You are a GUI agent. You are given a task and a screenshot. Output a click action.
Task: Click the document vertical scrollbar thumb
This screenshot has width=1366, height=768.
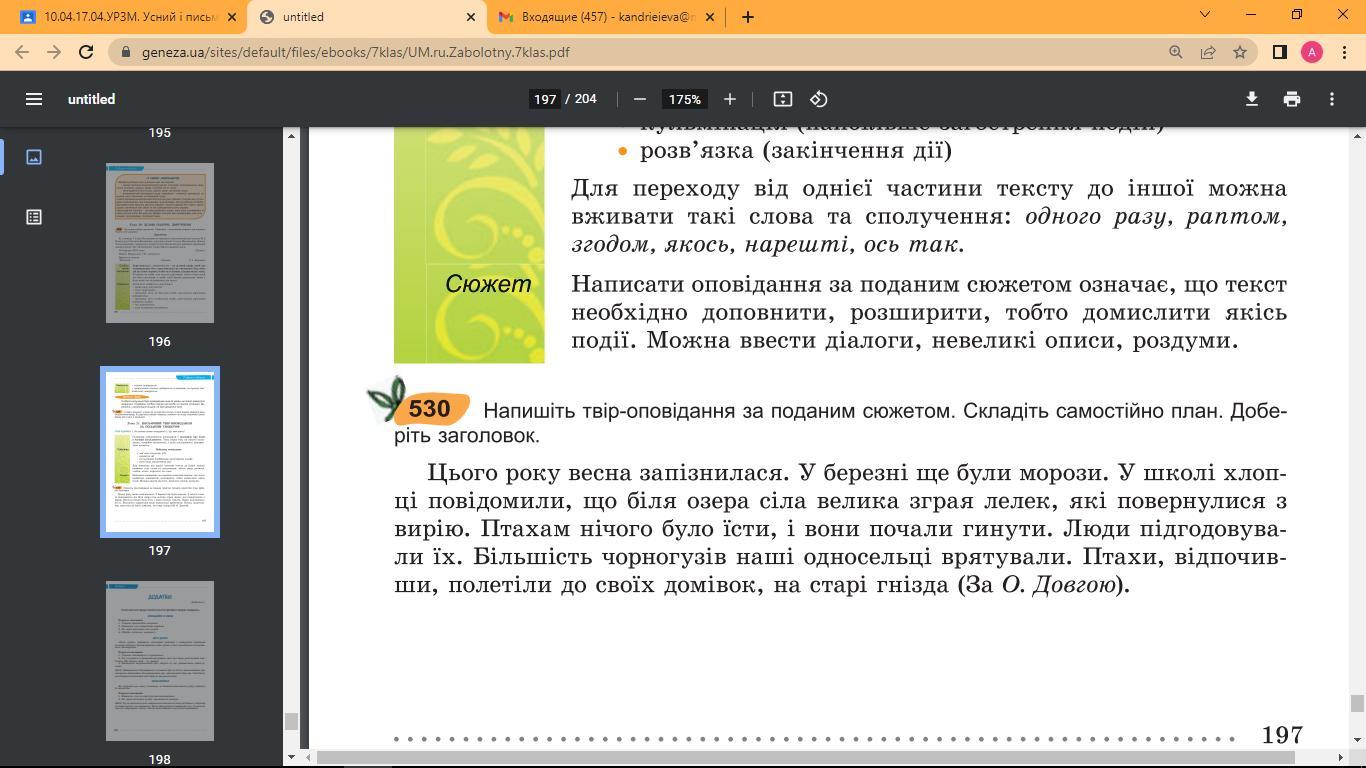1357,704
